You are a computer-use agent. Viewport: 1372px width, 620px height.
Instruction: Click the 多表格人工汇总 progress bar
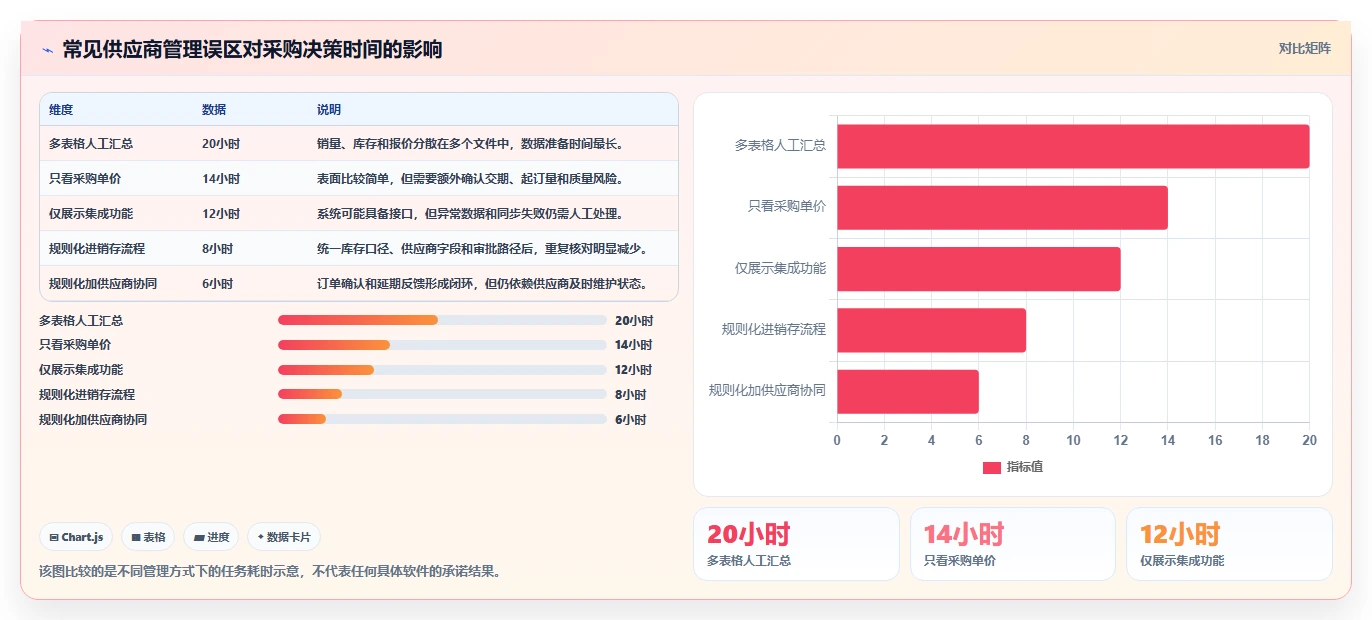(x=442, y=320)
